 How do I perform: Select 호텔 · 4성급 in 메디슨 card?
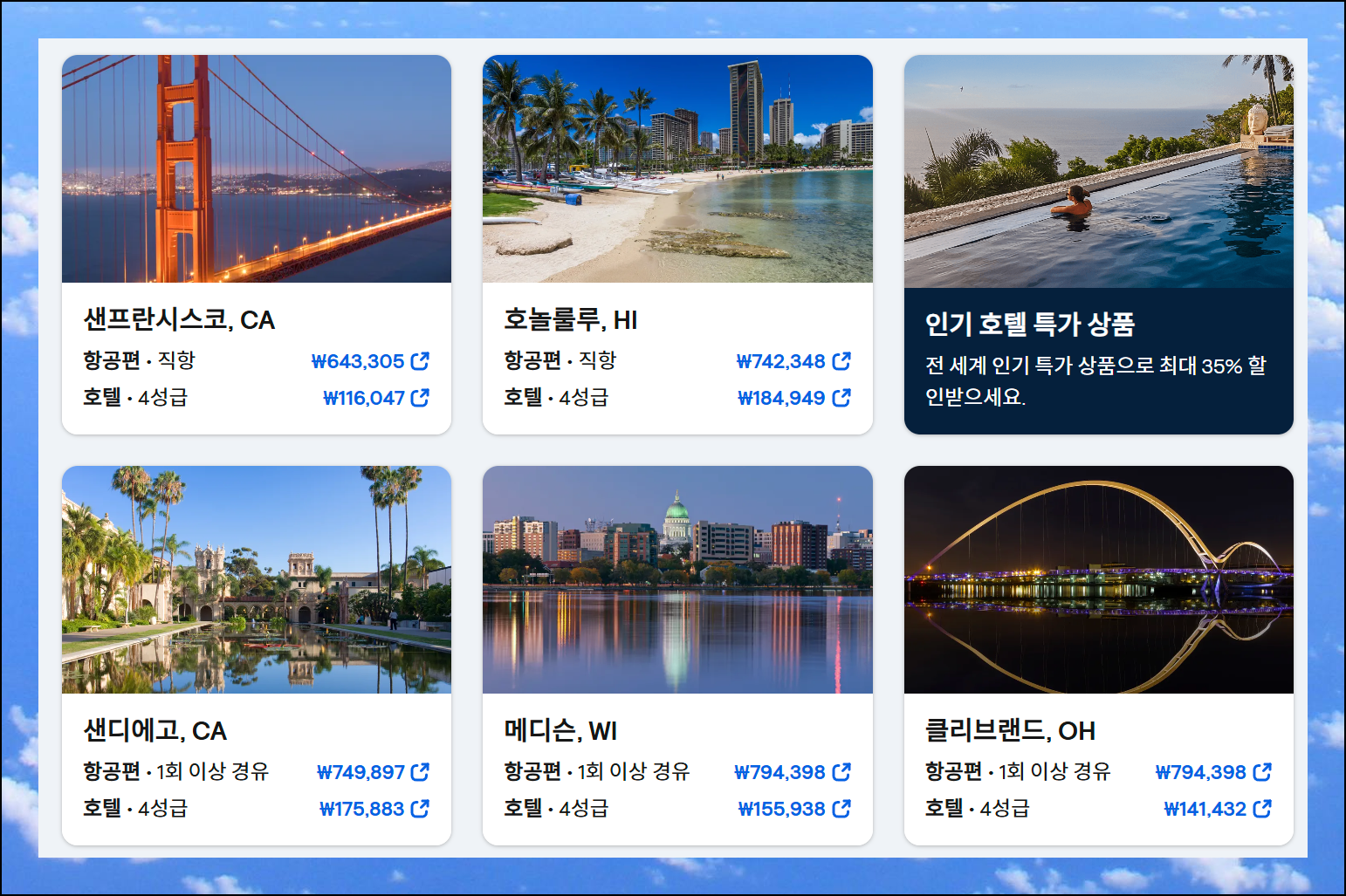[556, 809]
